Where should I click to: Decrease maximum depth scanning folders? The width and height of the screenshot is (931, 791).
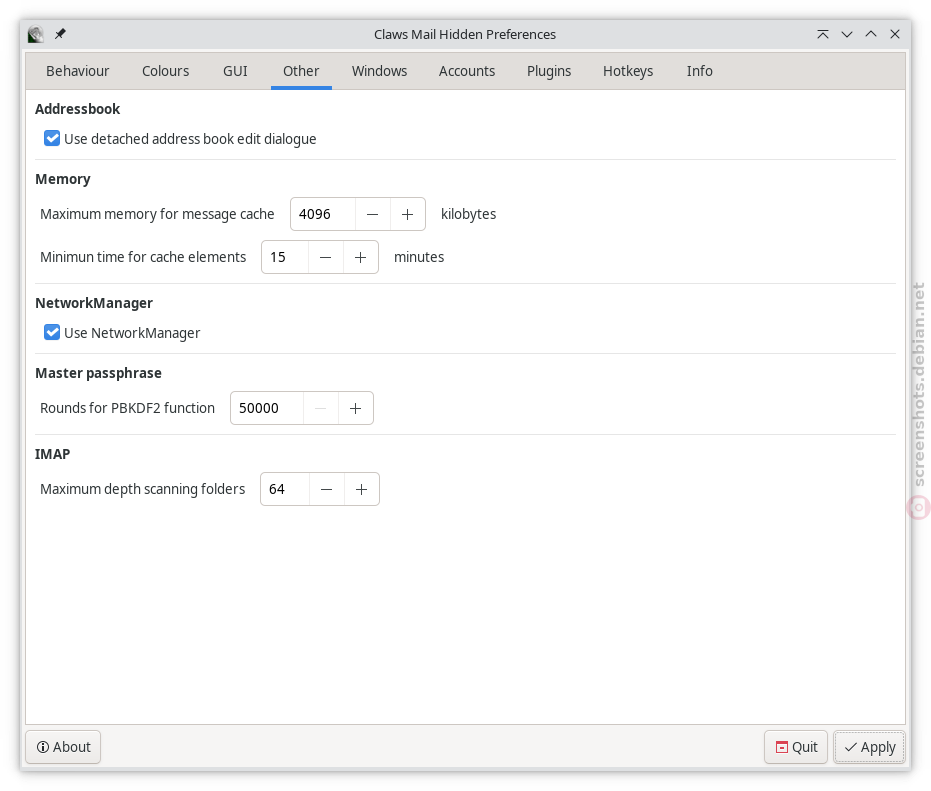327,489
